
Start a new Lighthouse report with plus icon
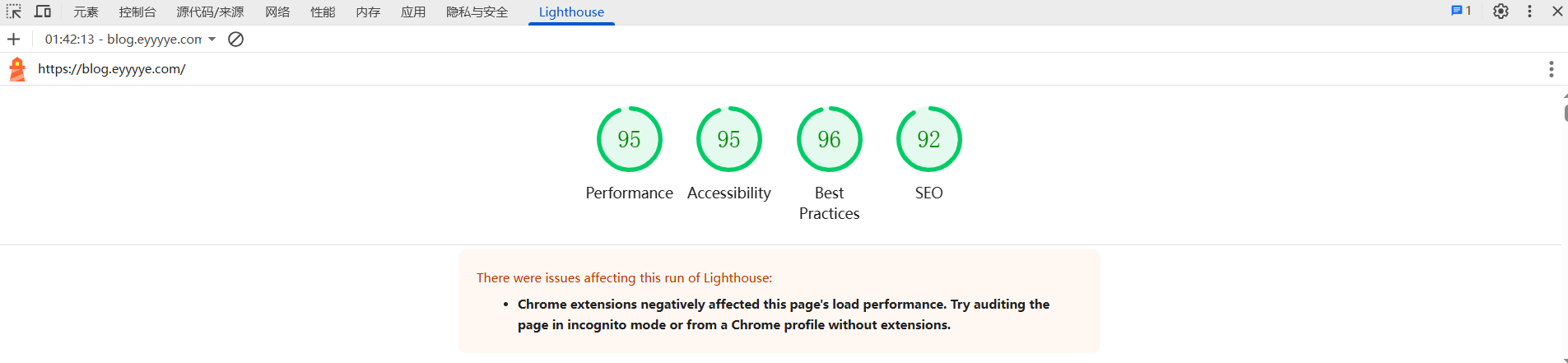click(13, 39)
